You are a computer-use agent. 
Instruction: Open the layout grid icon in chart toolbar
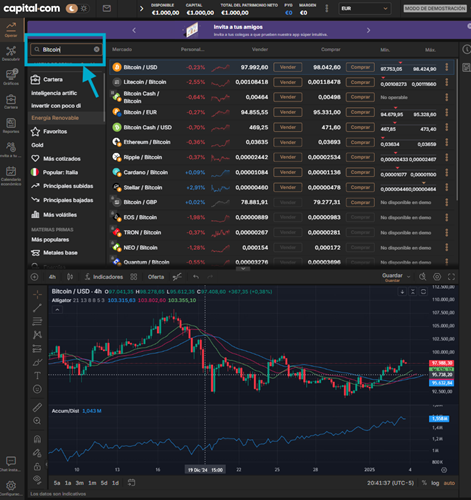pos(134,277)
